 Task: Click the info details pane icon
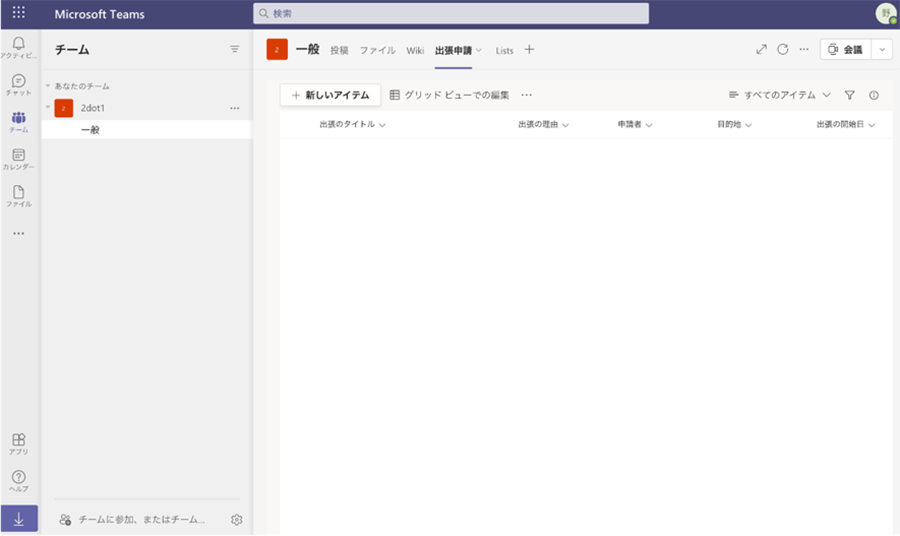click(x=874, y=95)
